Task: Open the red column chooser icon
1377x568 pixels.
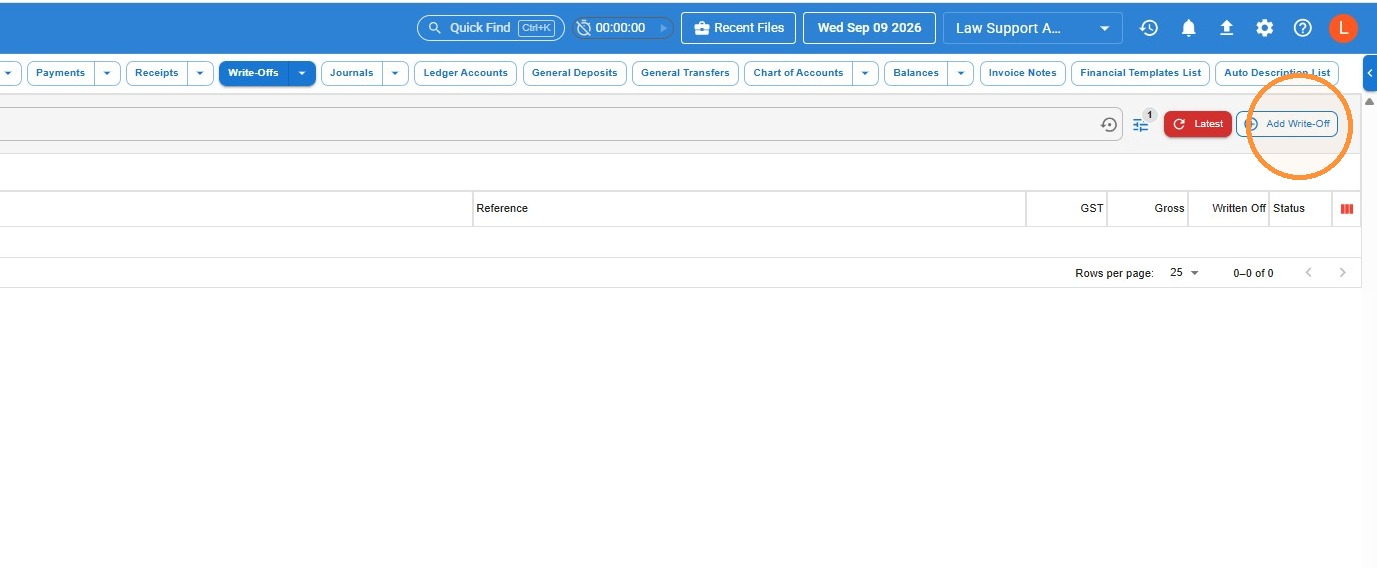Action: [1347, 209]
